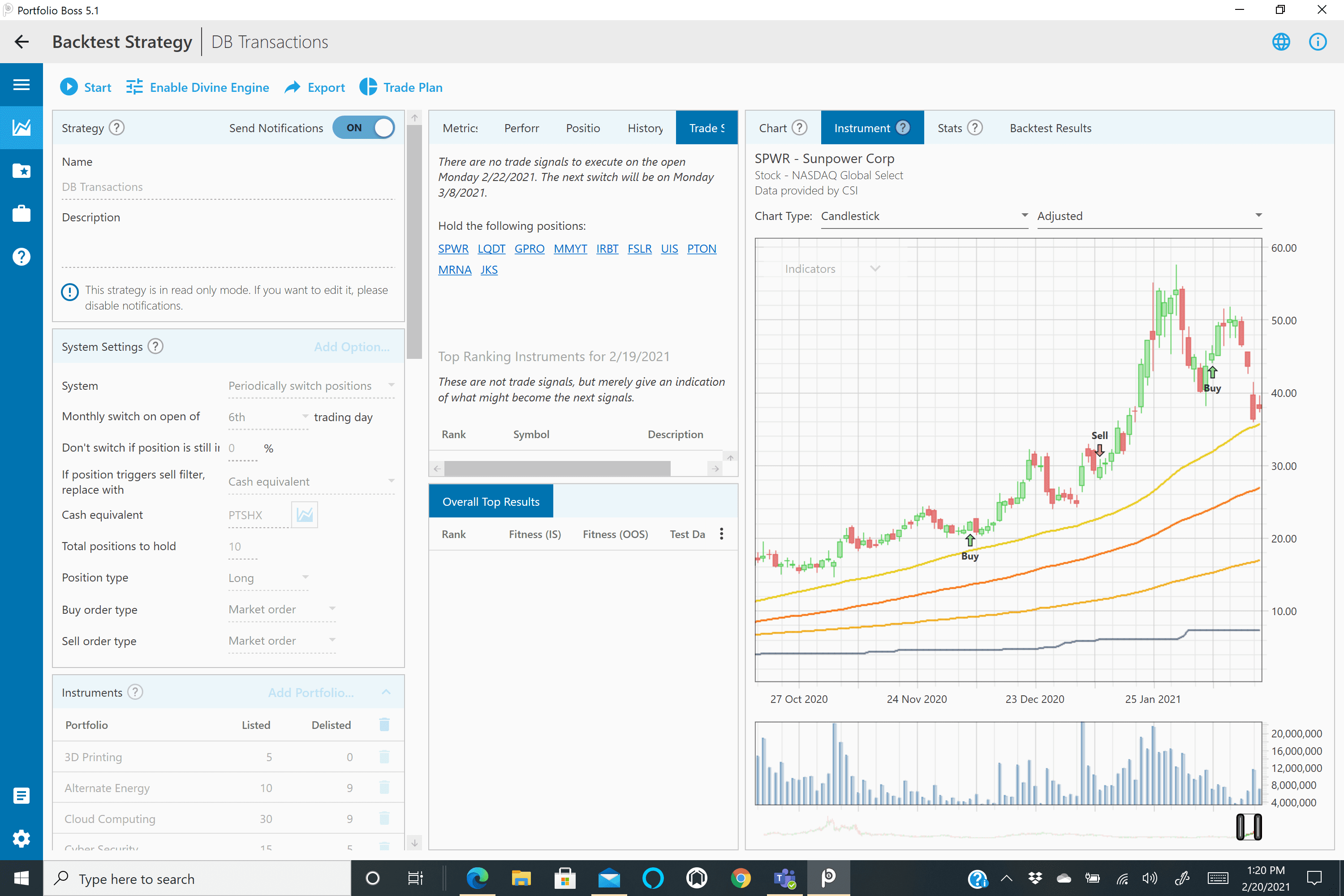Image resolution: width=1344 pixels, height=896 pixels.
Task: Click briefcase icon in sidebar
Action: pos(21,214)
